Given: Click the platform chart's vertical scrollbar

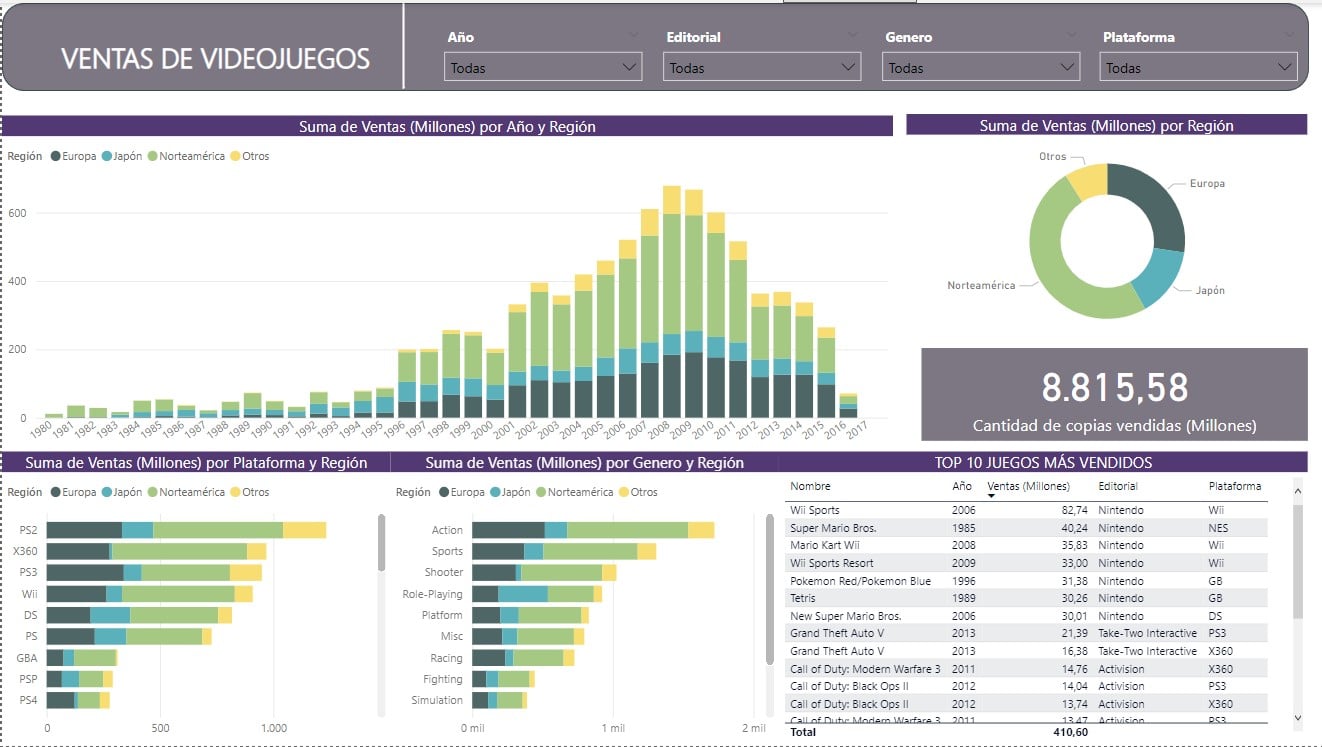Looking at the screenshot, I should (x=381, y=543).
